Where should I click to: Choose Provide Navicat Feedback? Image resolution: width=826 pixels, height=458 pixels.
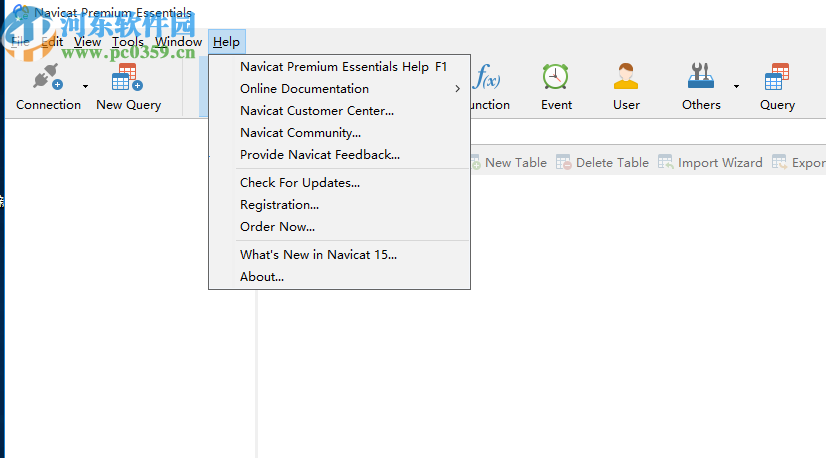[x=339, y=155]
